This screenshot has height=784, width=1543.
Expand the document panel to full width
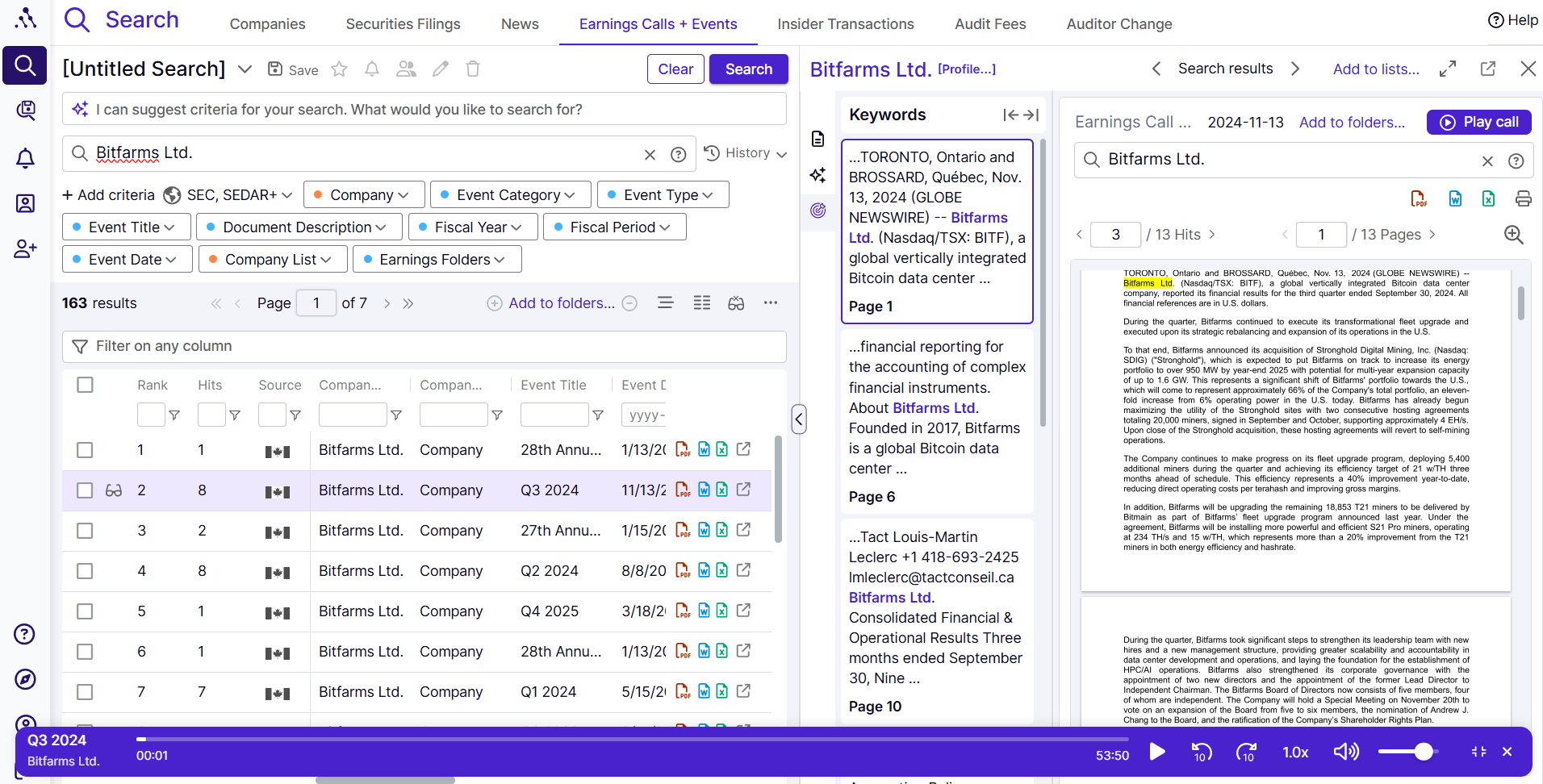(x=1448, y=69)
